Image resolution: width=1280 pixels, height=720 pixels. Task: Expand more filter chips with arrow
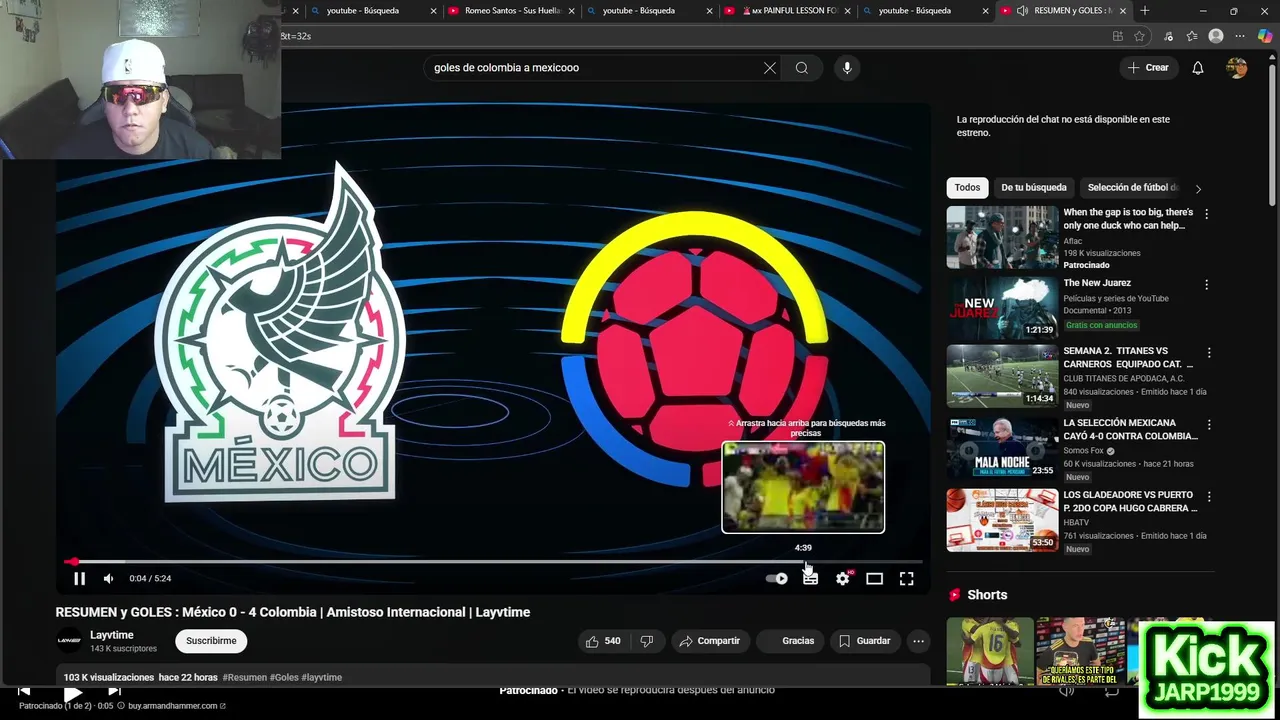[x=1198, y=188]
